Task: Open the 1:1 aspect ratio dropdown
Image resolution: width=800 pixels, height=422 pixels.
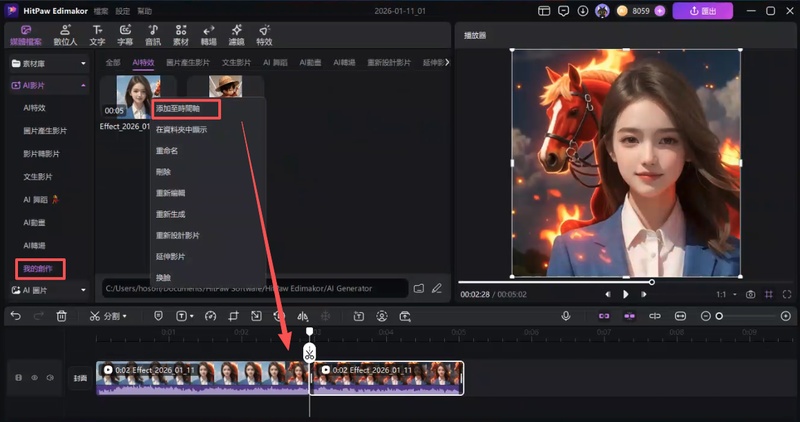Action: [x=724, y=295]
